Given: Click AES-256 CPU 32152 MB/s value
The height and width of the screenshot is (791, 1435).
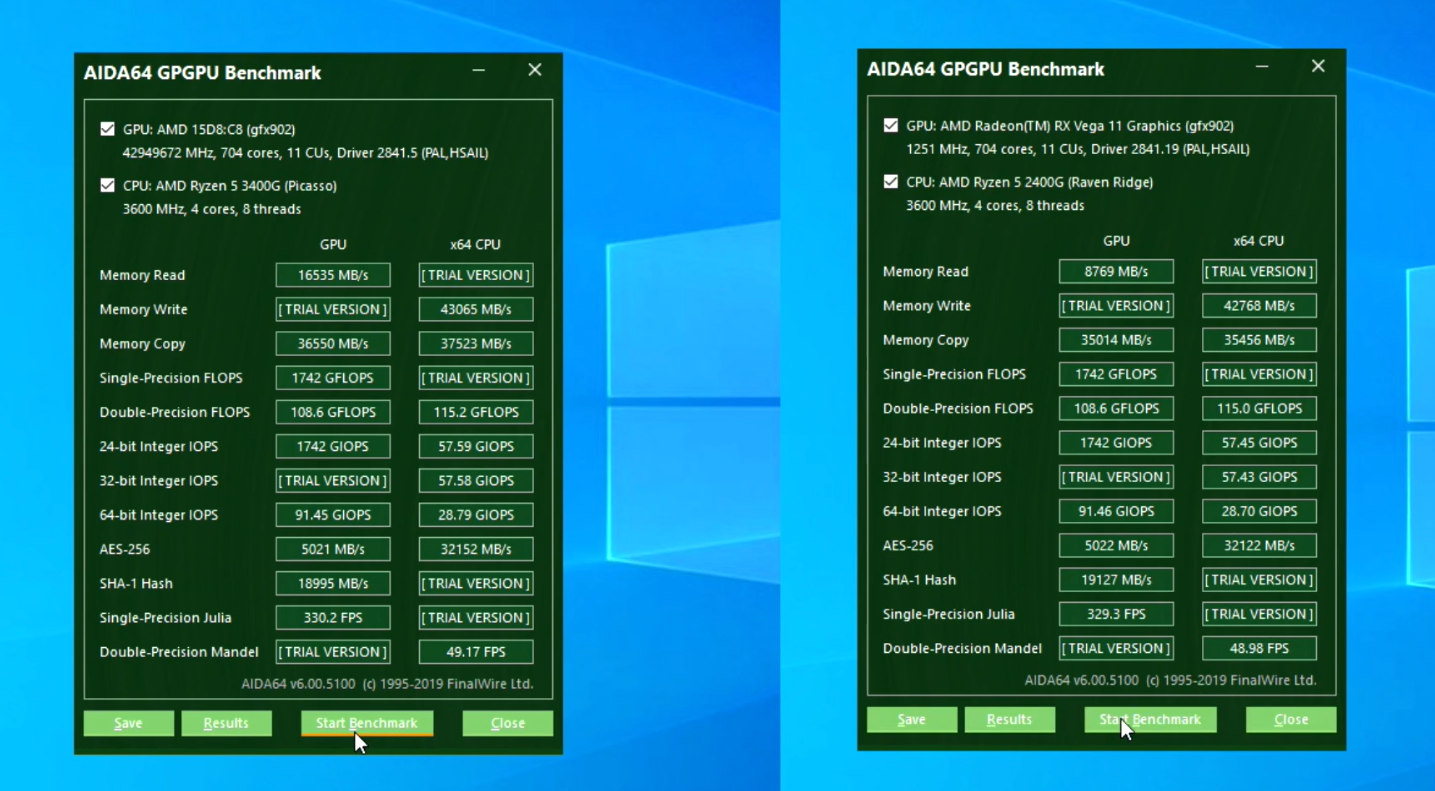Looking at the screenshot, I should (x=476, y=549).
